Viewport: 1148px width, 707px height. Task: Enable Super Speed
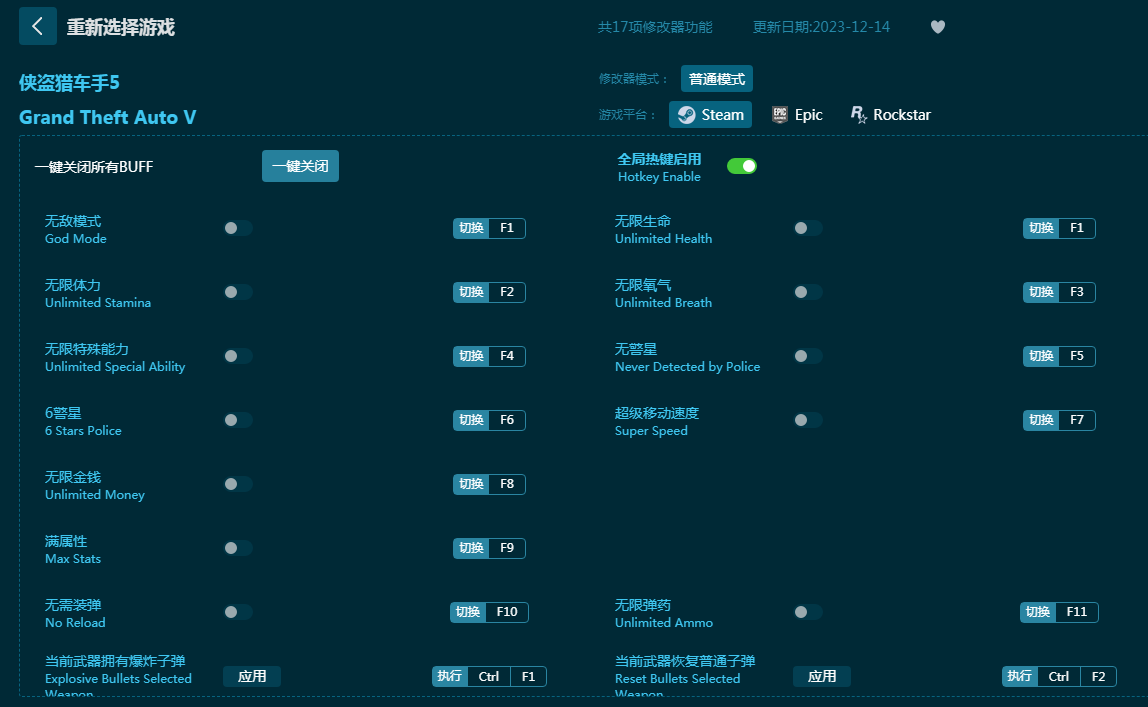[x=808, y=420]
